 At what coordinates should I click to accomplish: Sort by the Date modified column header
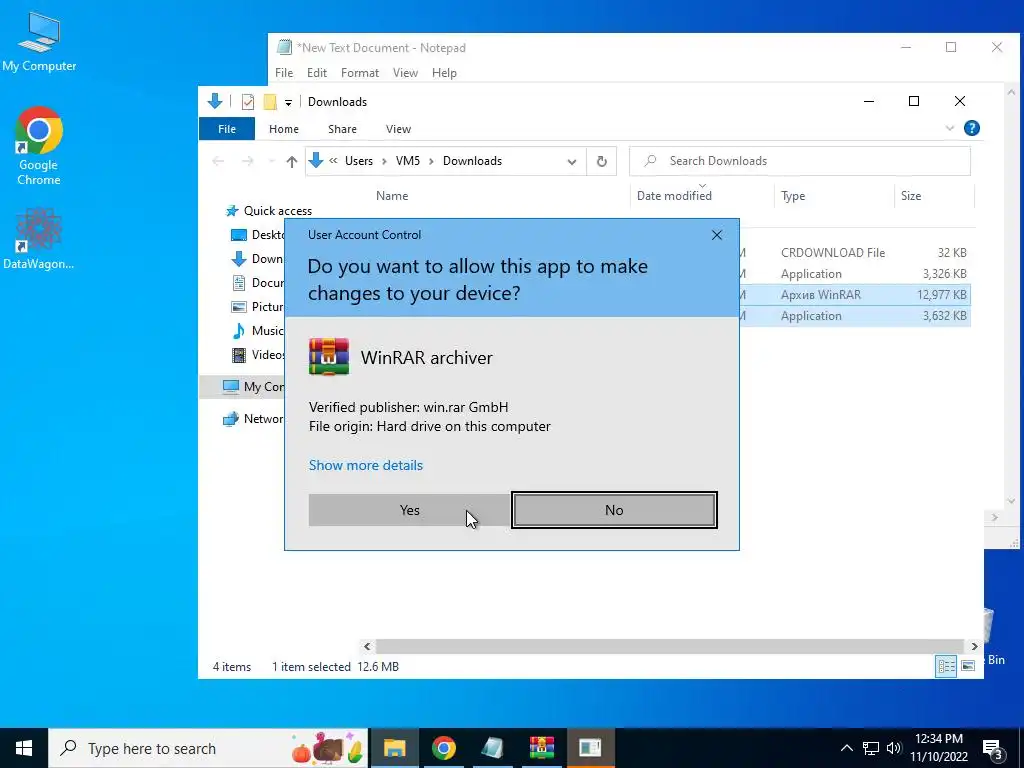pos(674,195)
